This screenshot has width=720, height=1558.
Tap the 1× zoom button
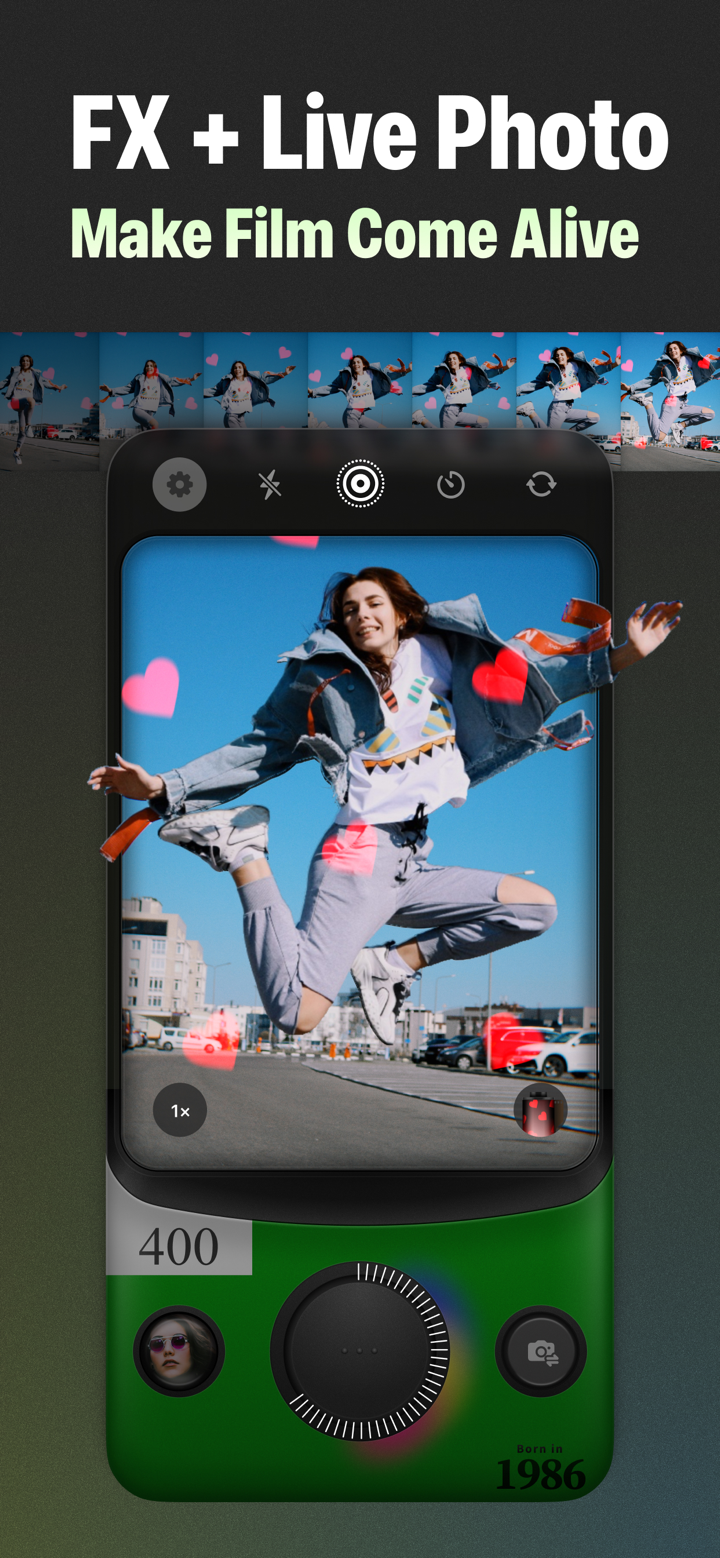point(180,1111)
